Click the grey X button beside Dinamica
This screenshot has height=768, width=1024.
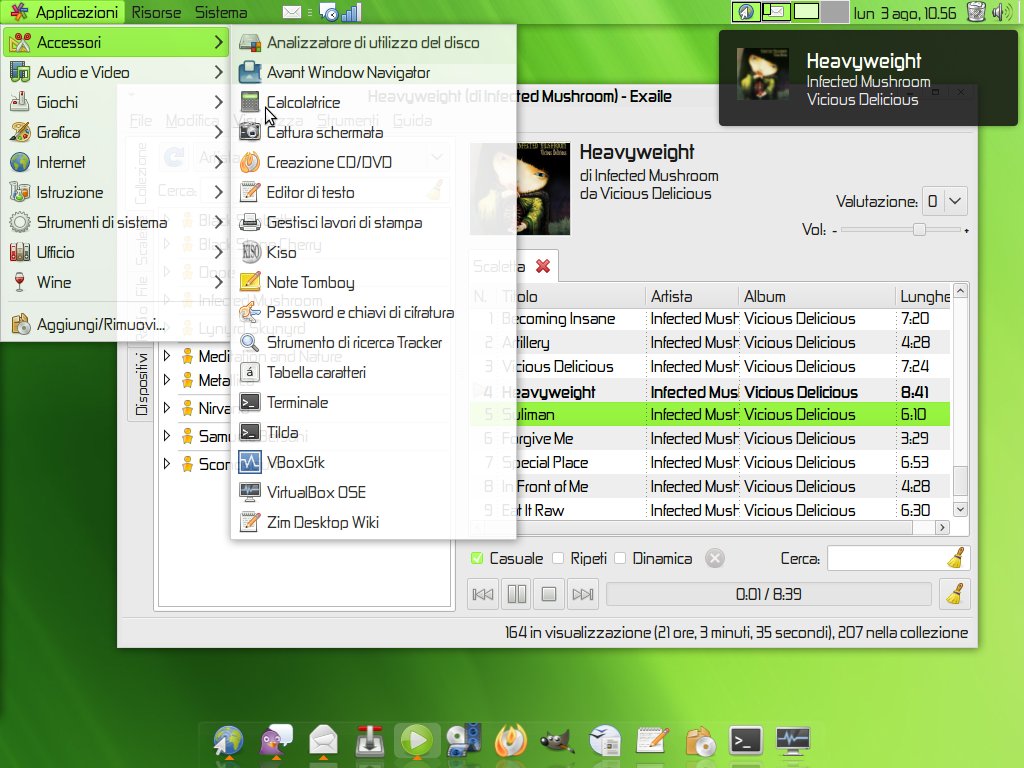point(714,558)
